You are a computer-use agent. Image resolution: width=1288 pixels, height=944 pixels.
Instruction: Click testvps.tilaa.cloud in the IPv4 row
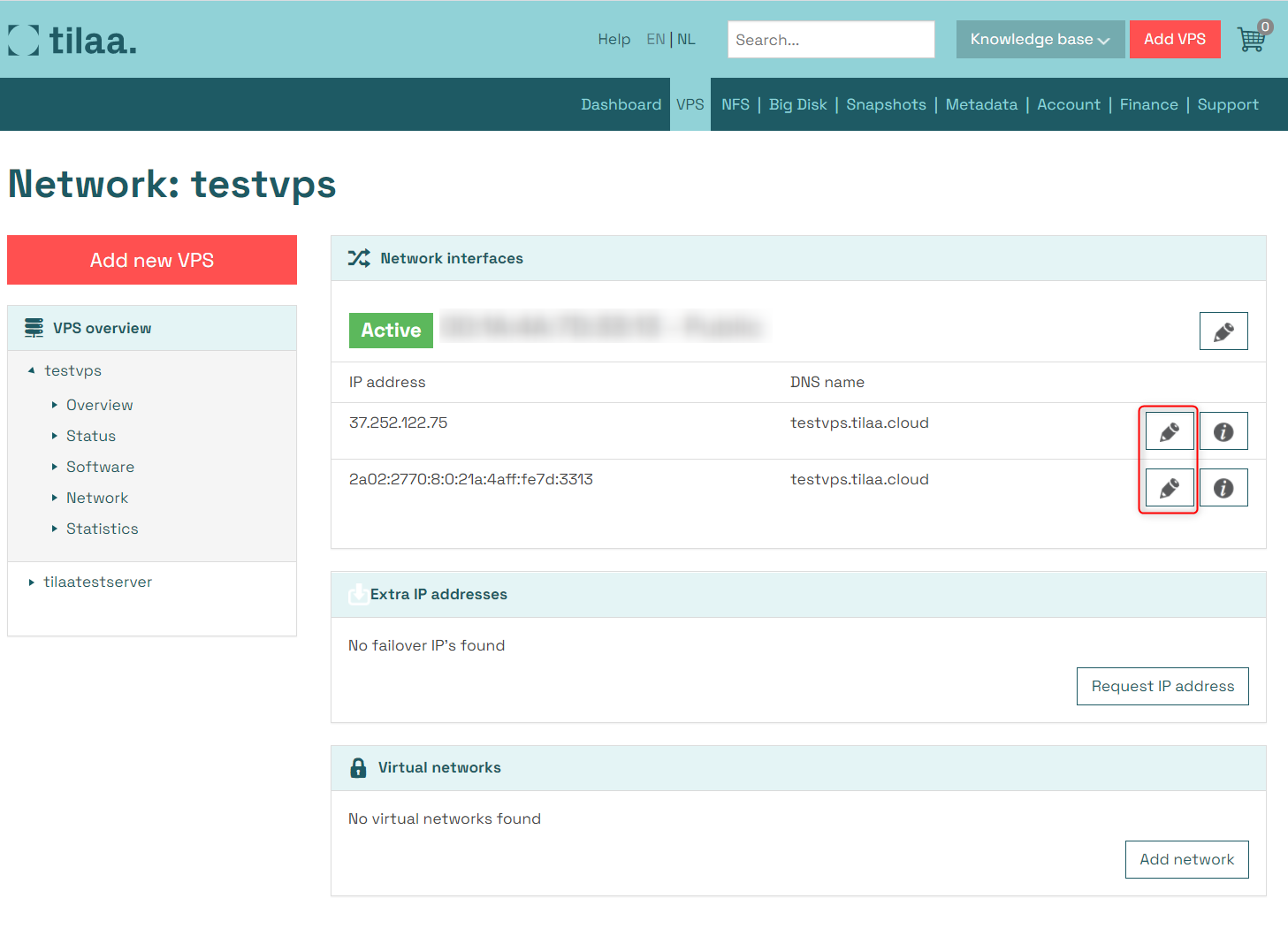pos(859,423)
